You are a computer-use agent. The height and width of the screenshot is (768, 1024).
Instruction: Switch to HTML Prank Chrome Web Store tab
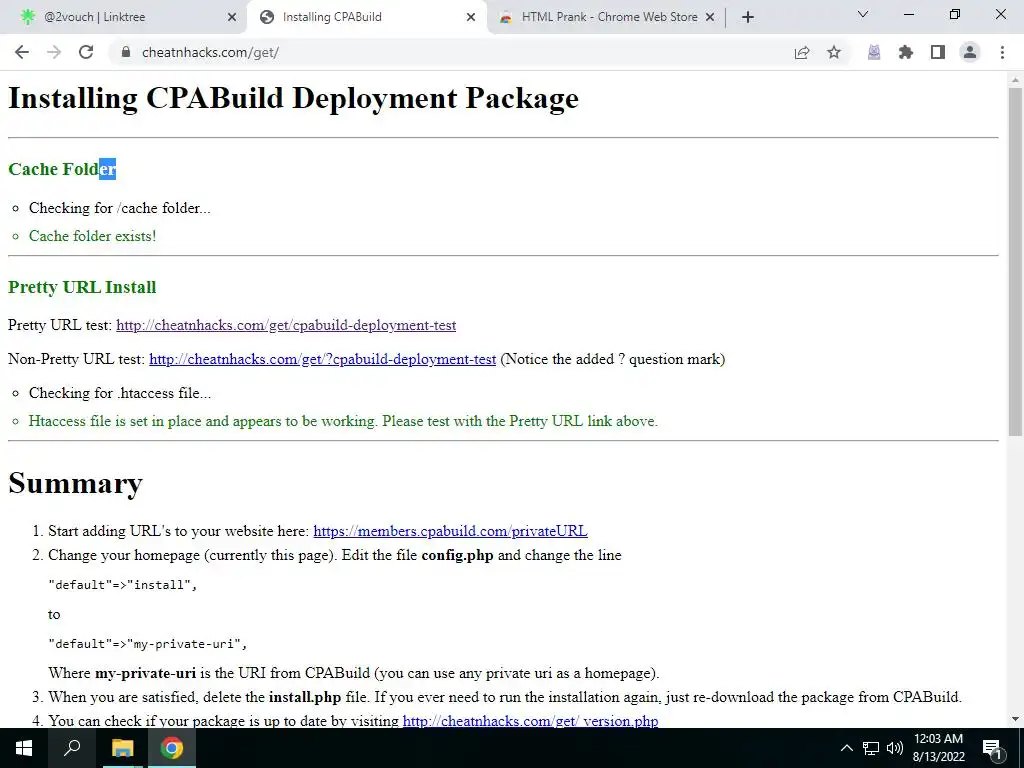[x=607, y=17]
